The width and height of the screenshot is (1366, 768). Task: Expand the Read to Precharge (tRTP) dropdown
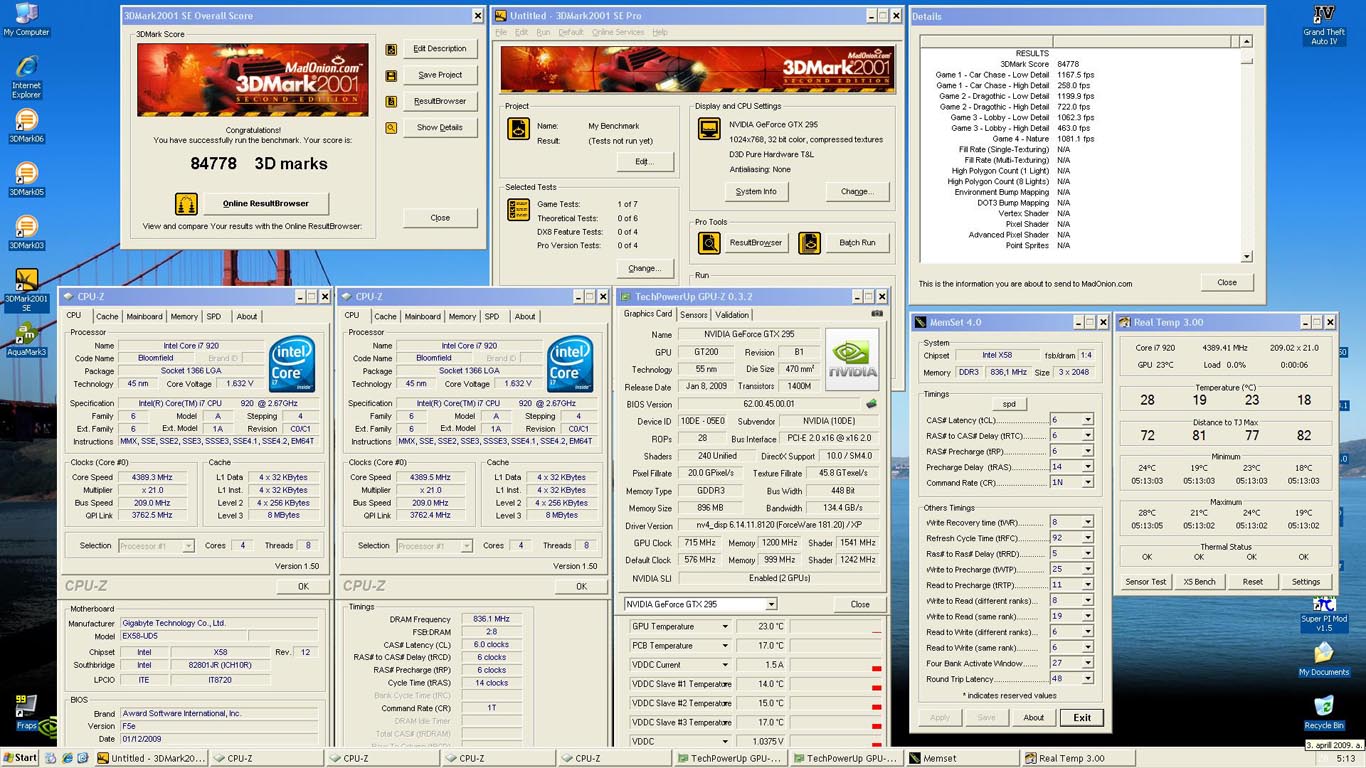tap(1087, 585)
